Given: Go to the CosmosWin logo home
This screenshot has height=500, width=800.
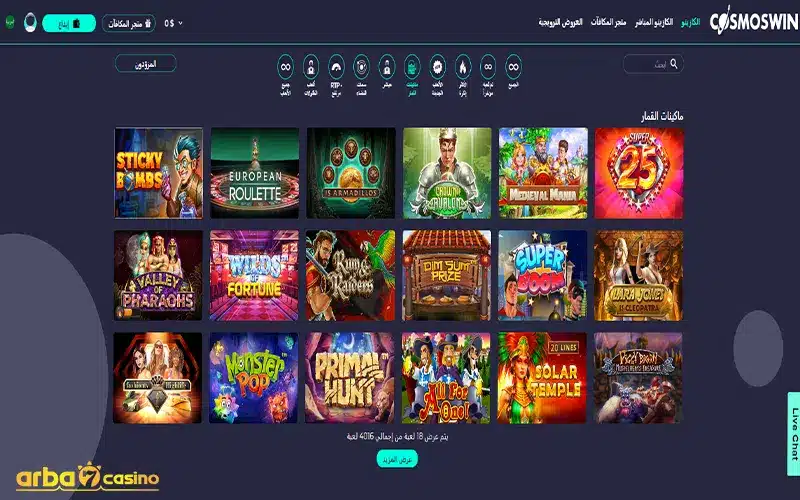Looking at the screenshot, I should [x=754, y=21].
